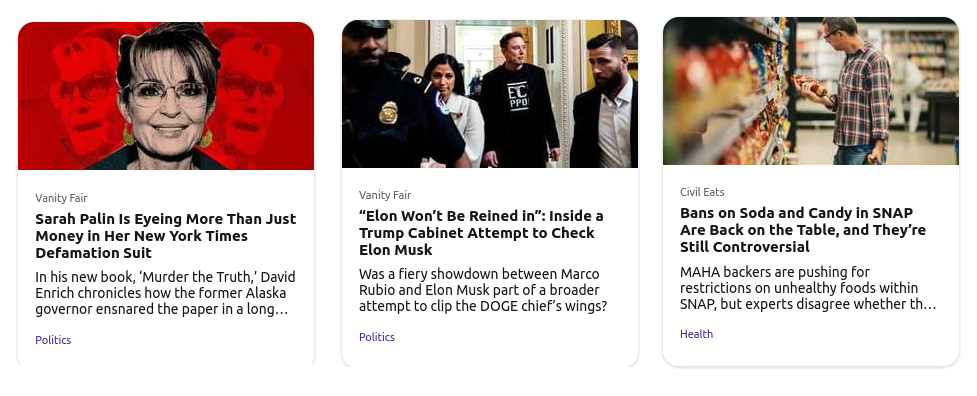The image size is (977, 396).
Task: Click the Sarah Palin defamation suit headline
Action: coord(166,236)
